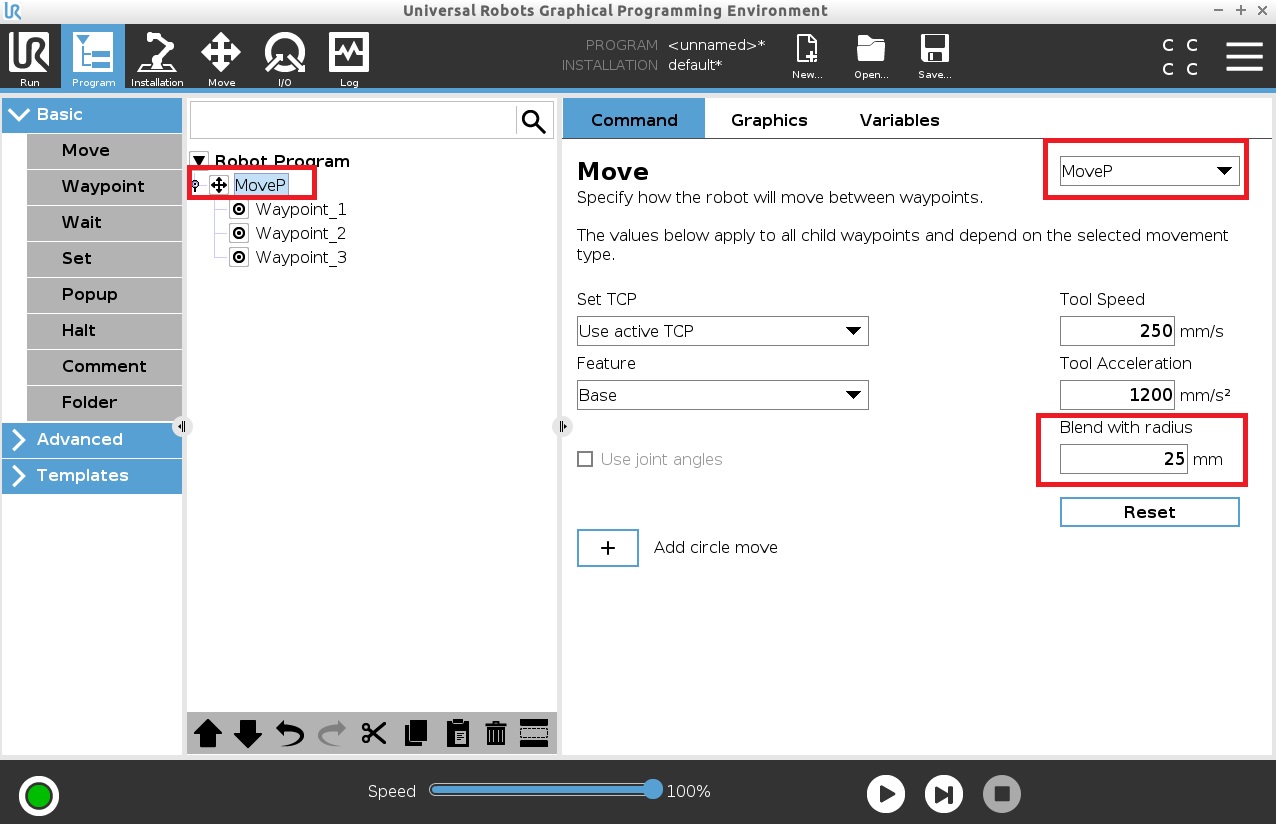Click the UR logo in title bar
Screen dimensions: 1276x824
coord(14,11)
